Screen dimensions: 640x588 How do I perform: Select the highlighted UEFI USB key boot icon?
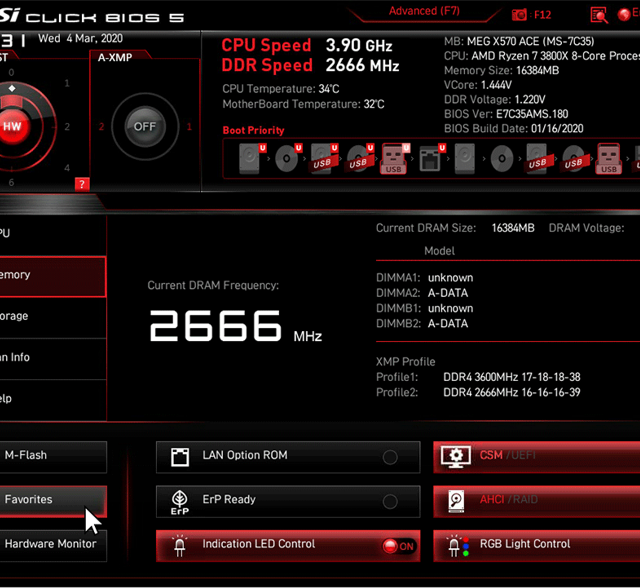tap(395, 159)
